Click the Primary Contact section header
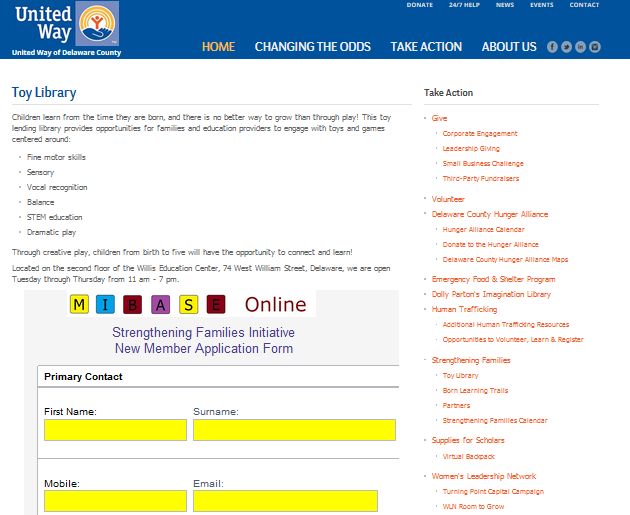Image resolution: width=630 pixels, height=515 pixels. [x=83, y=377]
